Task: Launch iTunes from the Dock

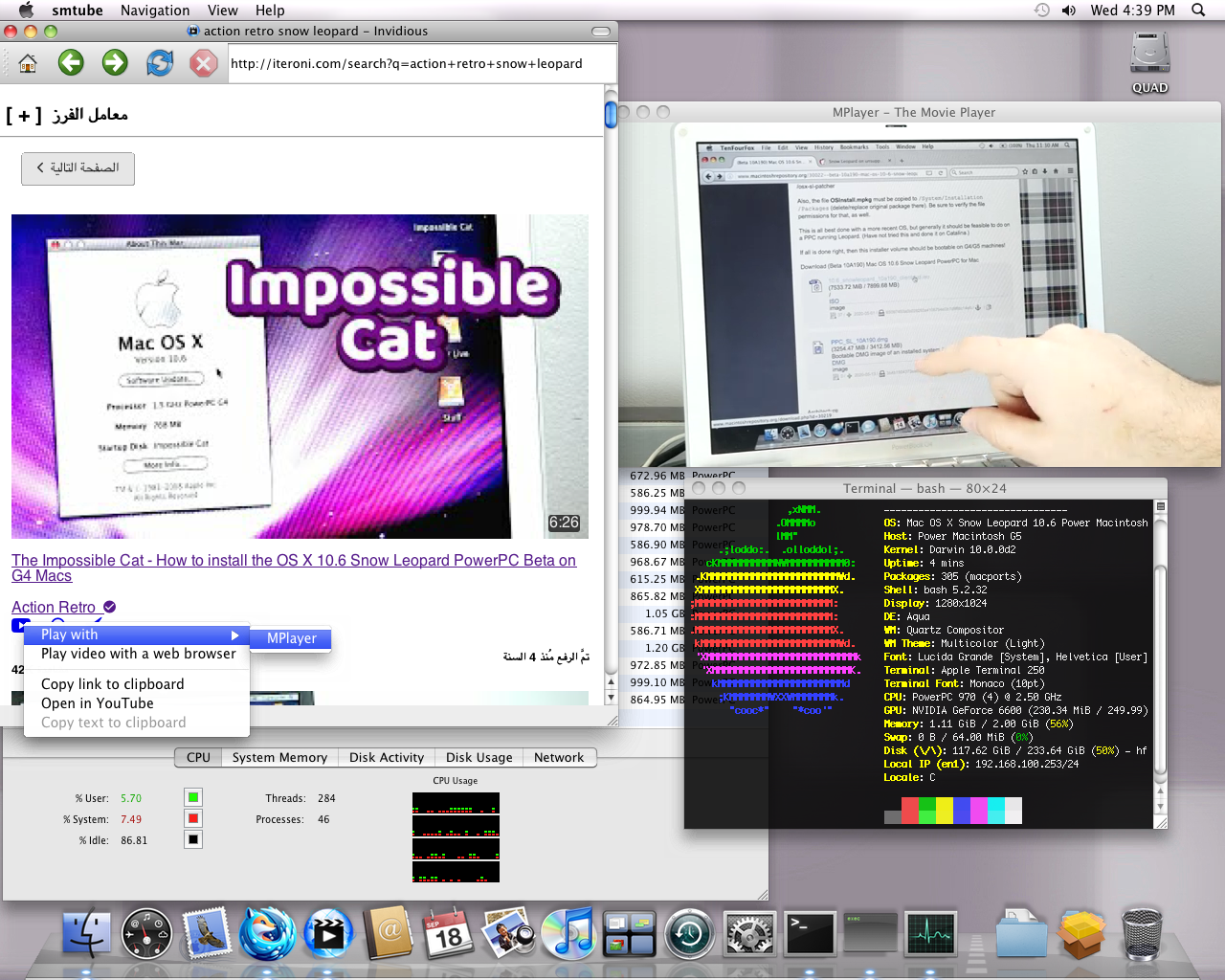Action: [568, 933]
